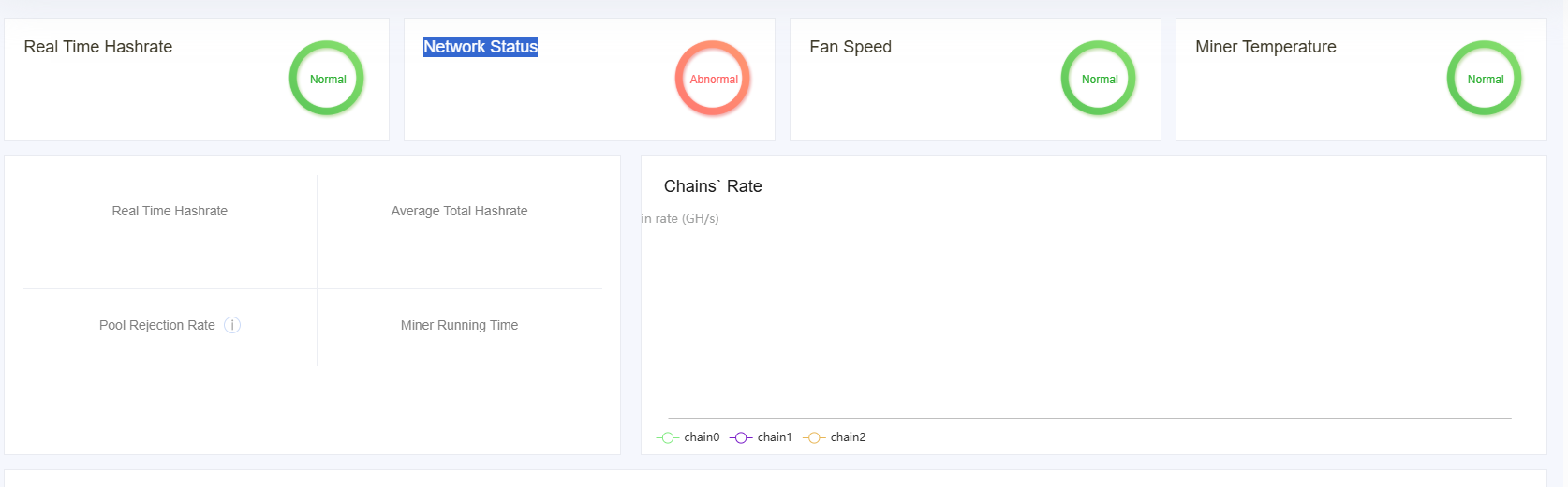Screen dimensions: 1568x487
Task: Click the Real Time Hashrate title in top card
Action: coord(98,47)
